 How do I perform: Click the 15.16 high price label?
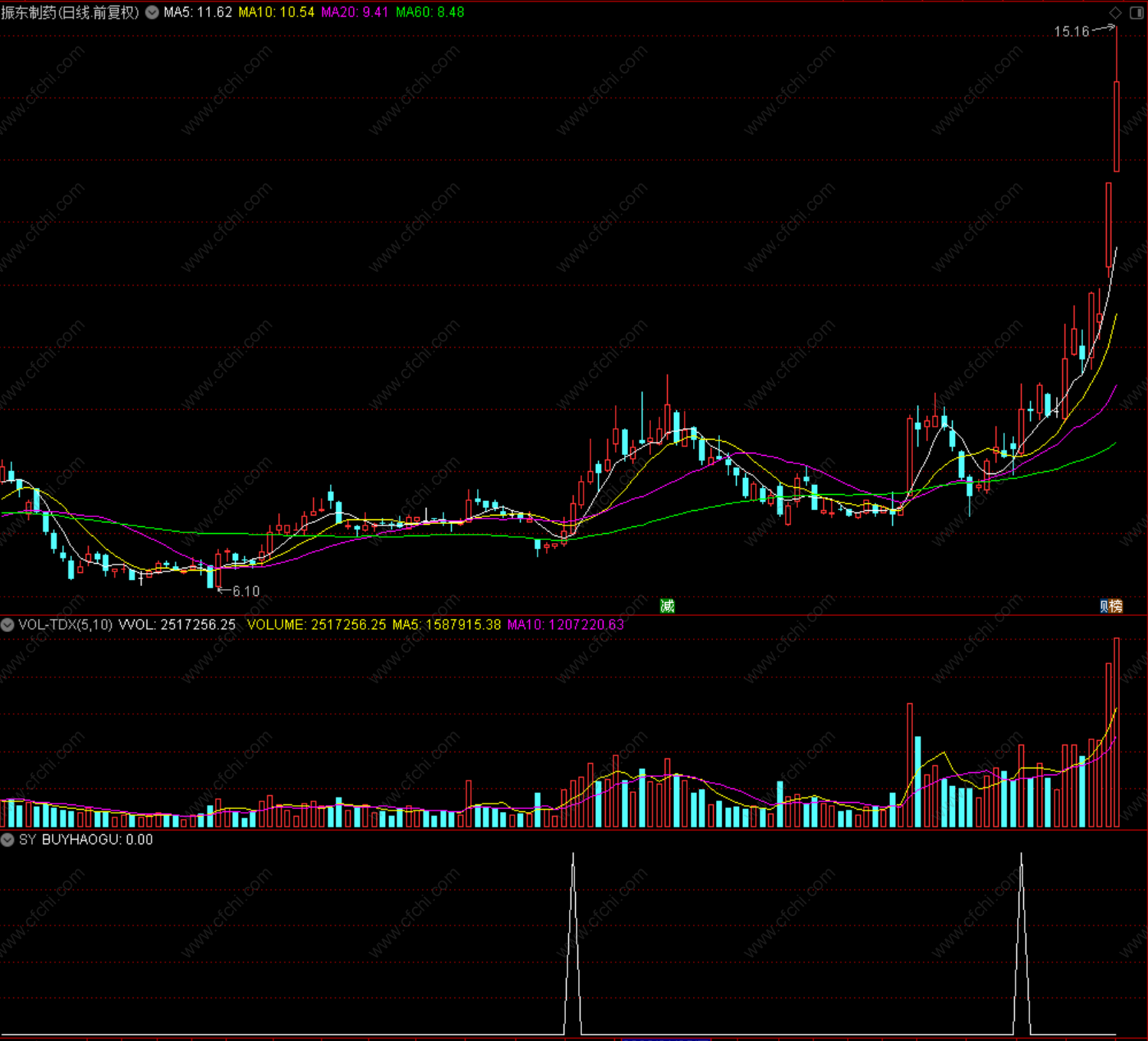click(1071, 31)
